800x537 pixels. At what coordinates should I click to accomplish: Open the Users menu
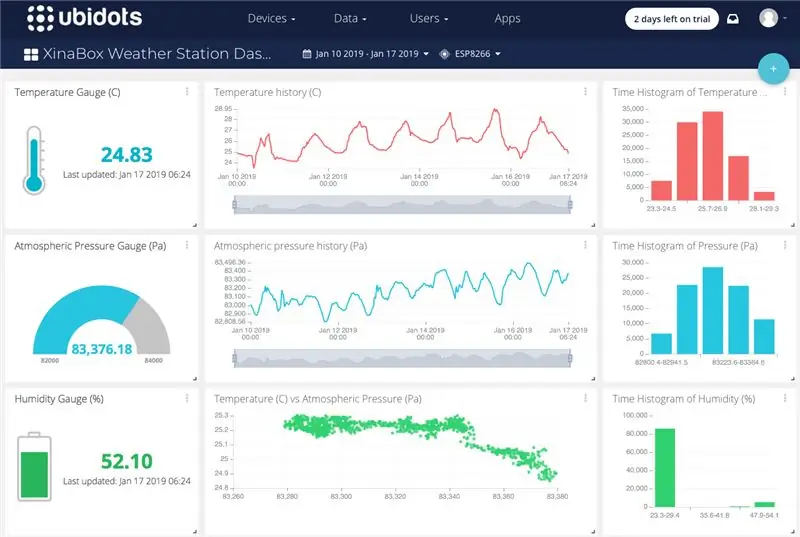click(x=429, y=19)
